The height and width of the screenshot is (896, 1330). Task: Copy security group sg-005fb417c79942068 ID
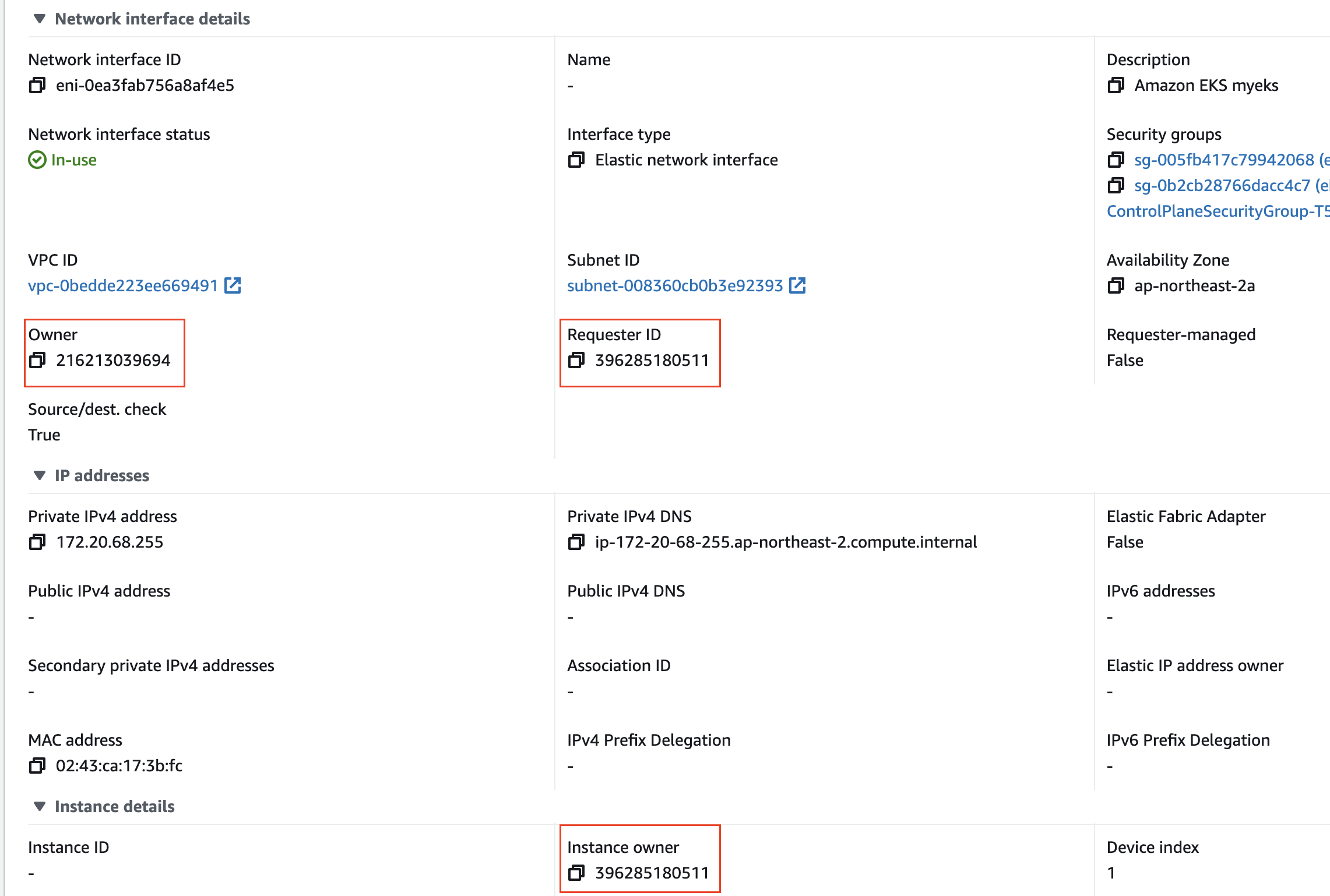point(1116,160)
